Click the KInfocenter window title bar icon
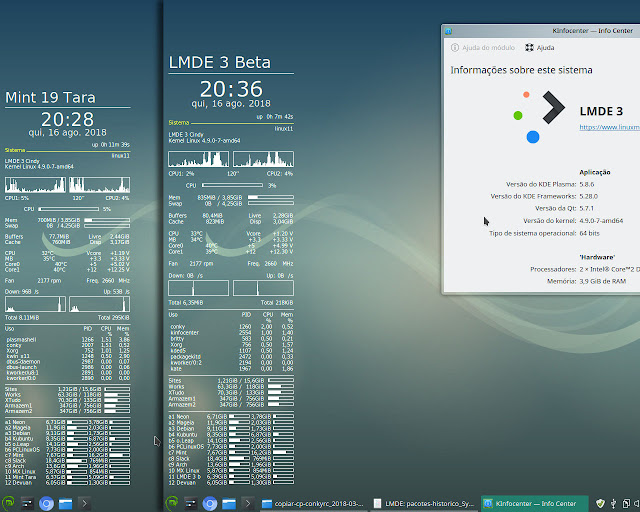The width and height of the screenshot is (640, 512). [448, 31]
